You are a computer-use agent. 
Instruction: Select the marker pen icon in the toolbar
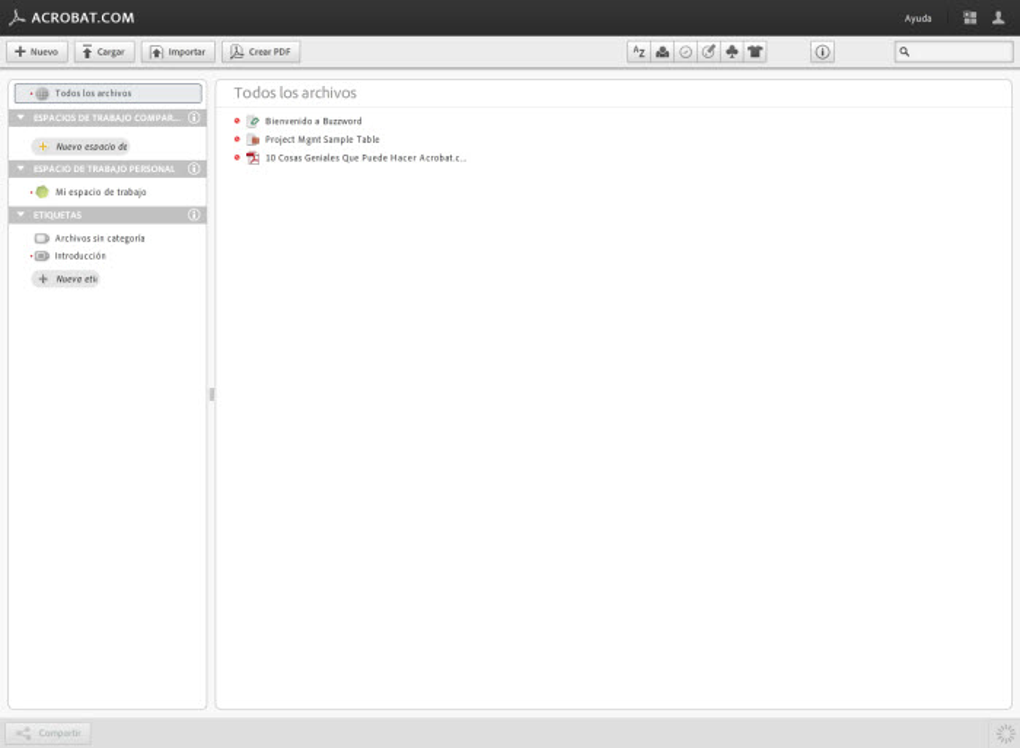709,51
